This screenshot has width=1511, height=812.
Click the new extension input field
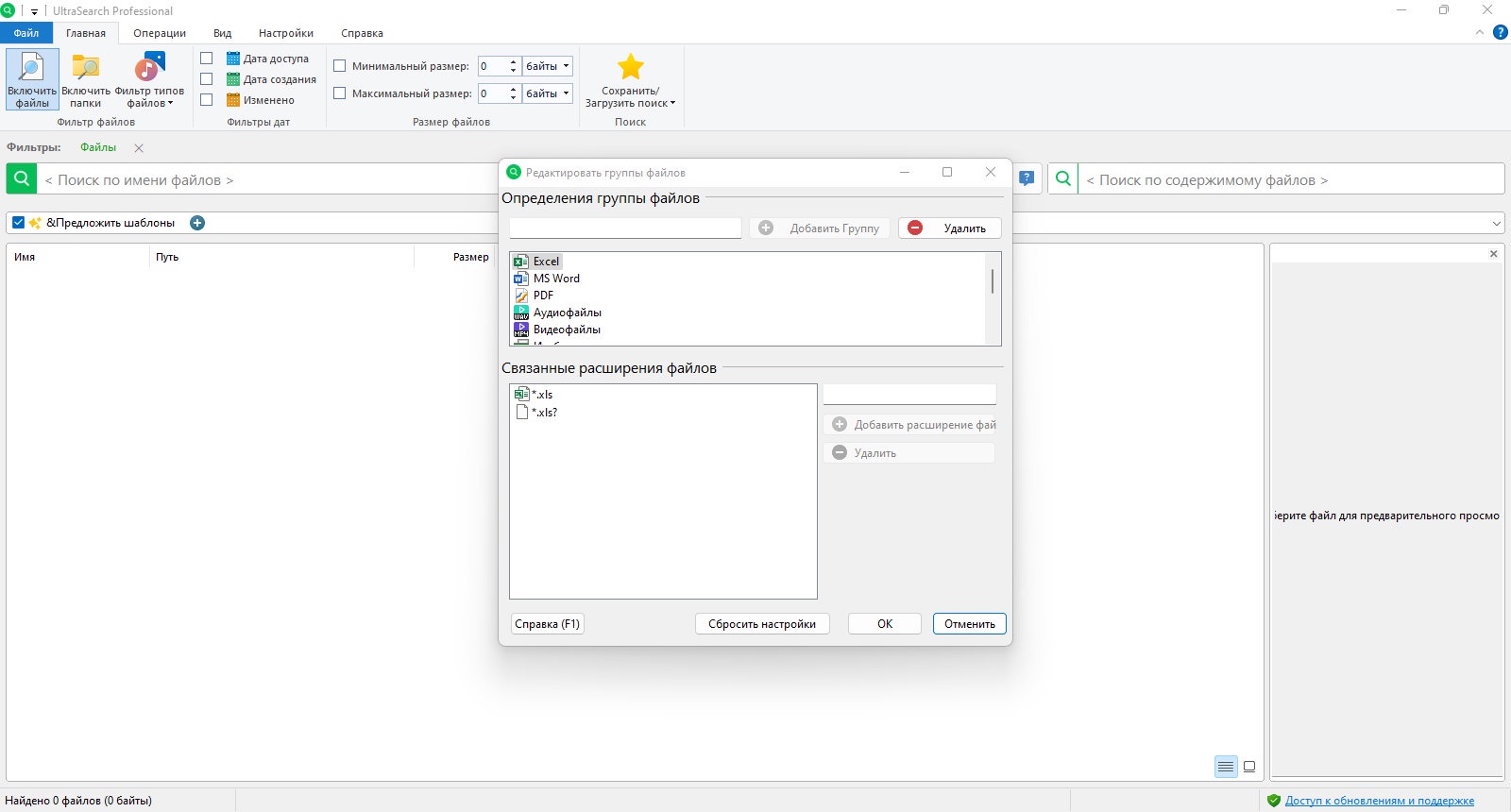(909, 394)
